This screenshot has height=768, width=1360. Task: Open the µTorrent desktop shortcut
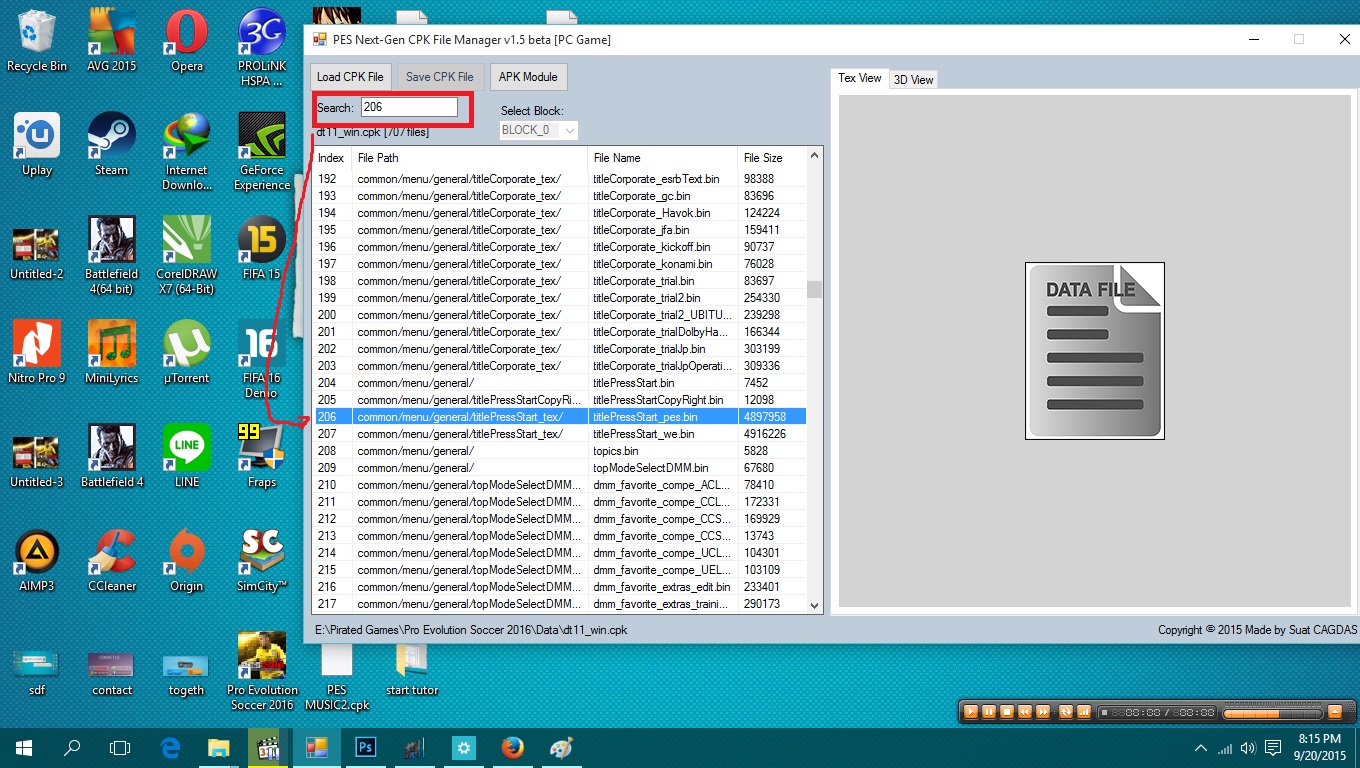pos(187,352)
